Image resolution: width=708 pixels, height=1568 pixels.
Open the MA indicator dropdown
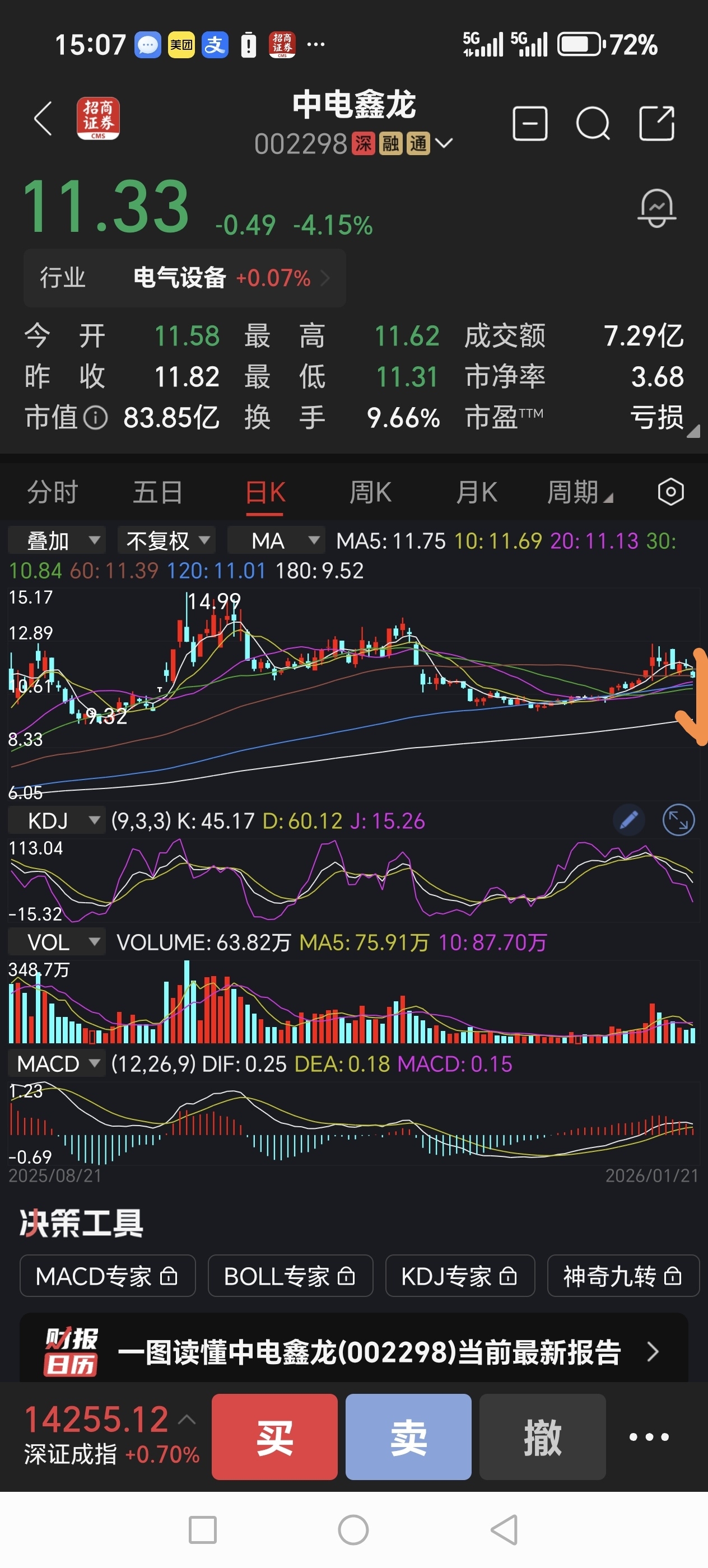point(275,540)
